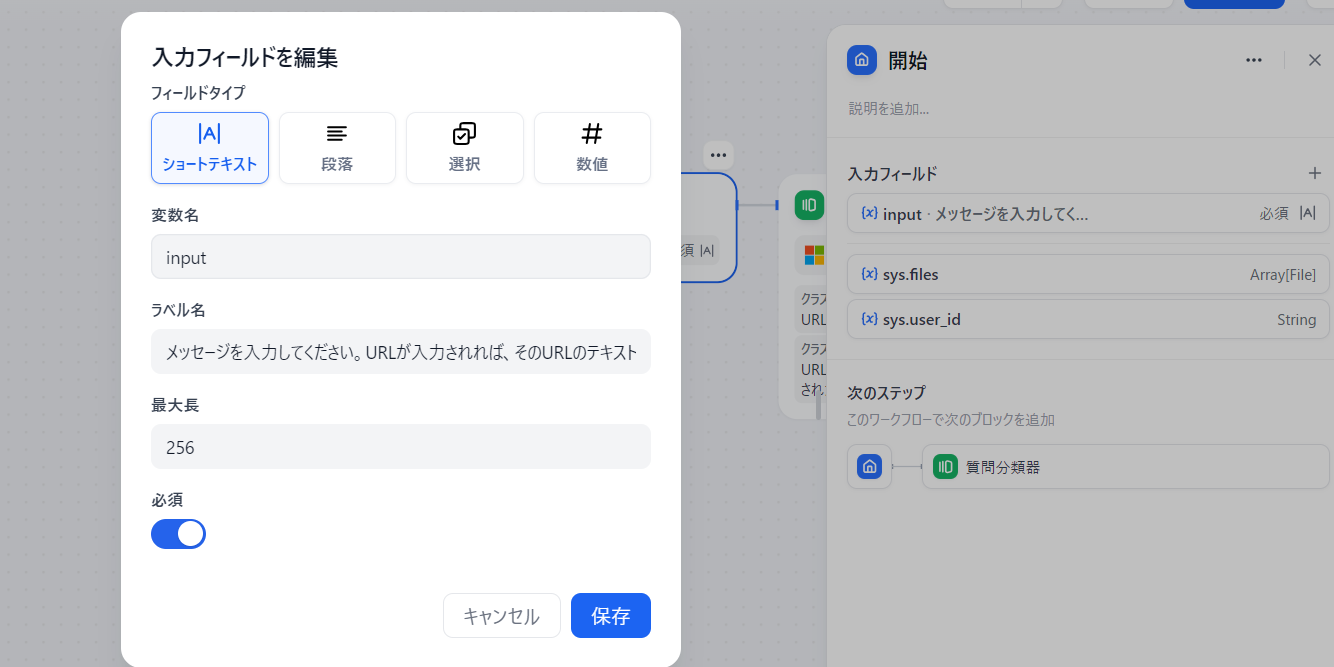Click the ラベル名 input field

401,352
